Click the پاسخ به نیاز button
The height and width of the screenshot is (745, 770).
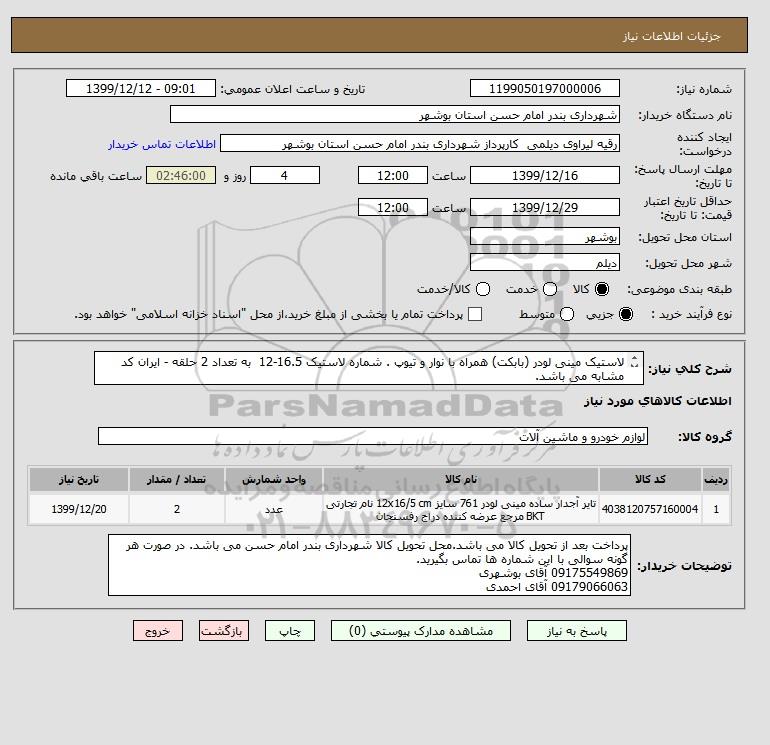(577, 631)
